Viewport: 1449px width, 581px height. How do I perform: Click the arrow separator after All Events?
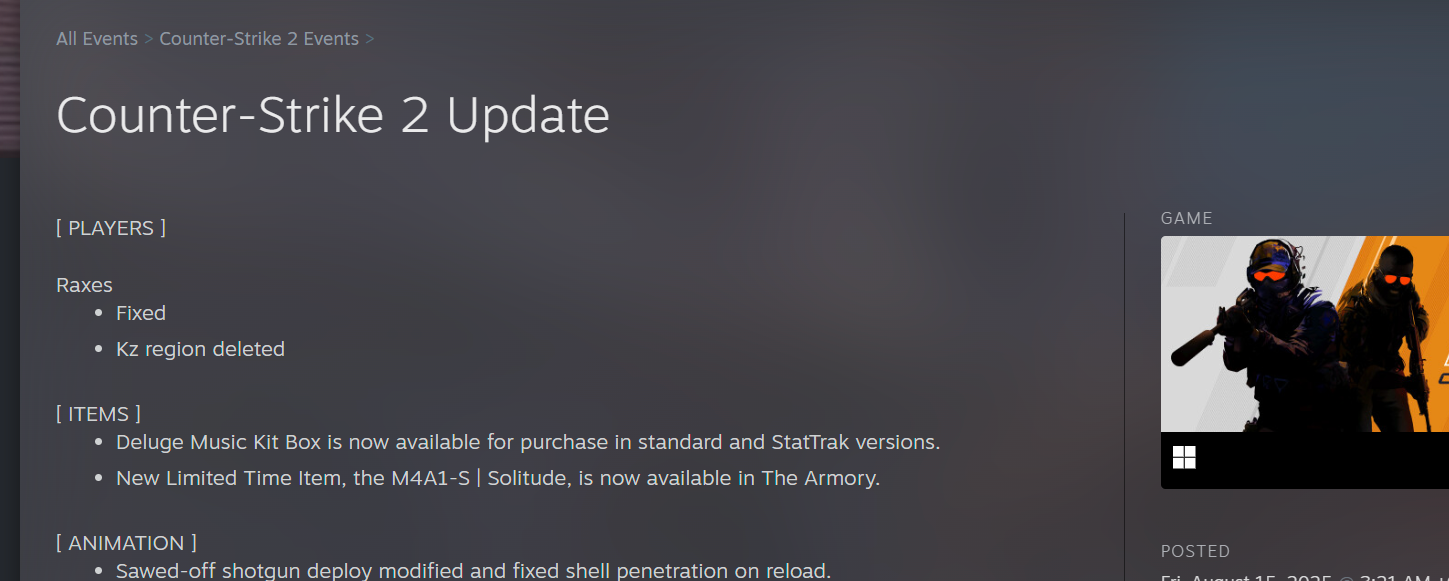click(x=149, y=39)
